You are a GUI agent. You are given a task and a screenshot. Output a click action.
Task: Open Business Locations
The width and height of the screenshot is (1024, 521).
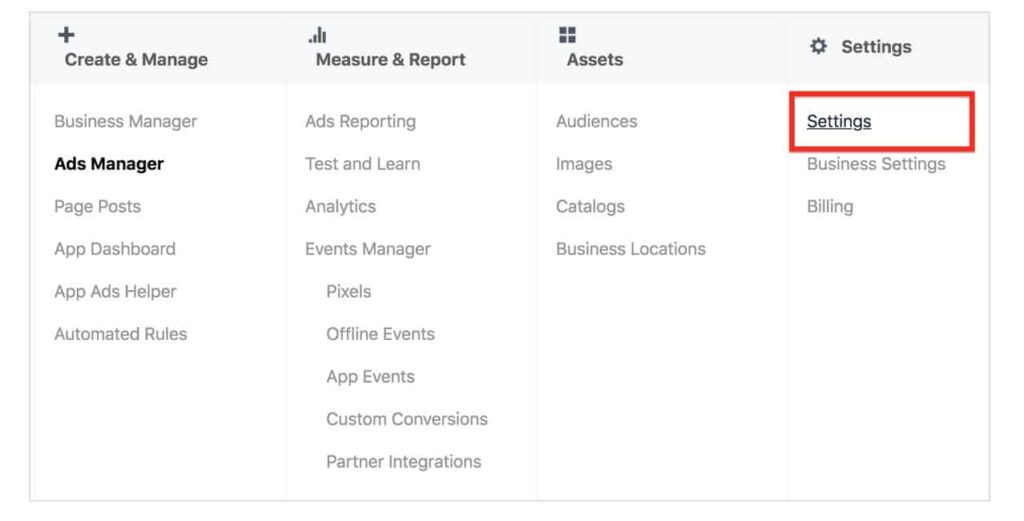pyautogui.click(x=631, y=249)
